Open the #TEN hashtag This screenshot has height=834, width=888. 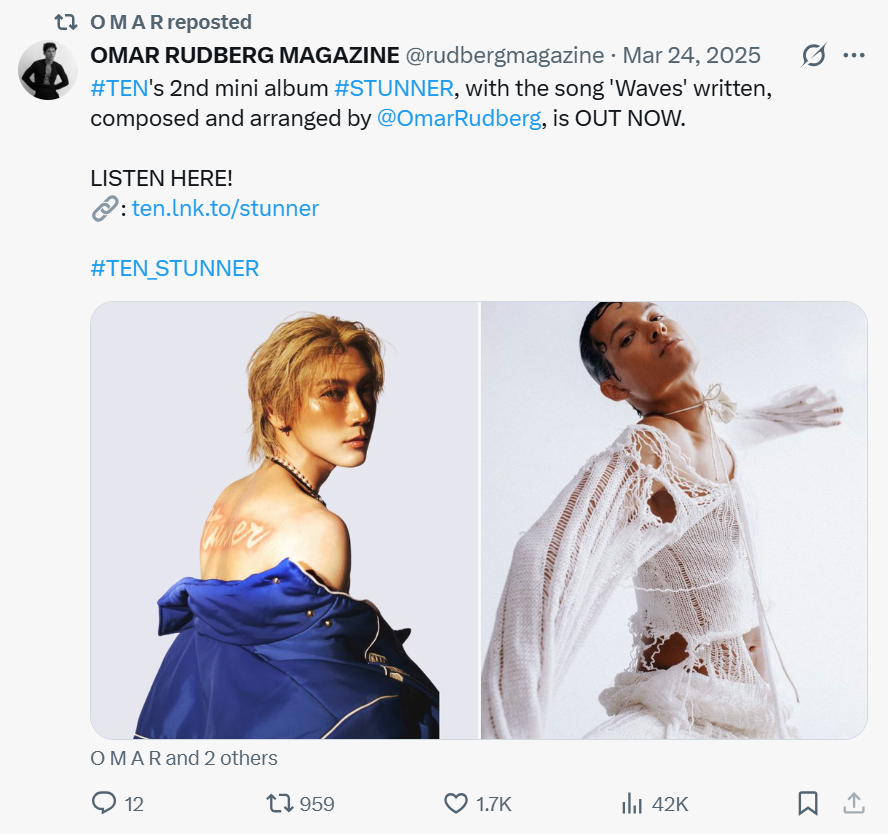coord(119,88)
